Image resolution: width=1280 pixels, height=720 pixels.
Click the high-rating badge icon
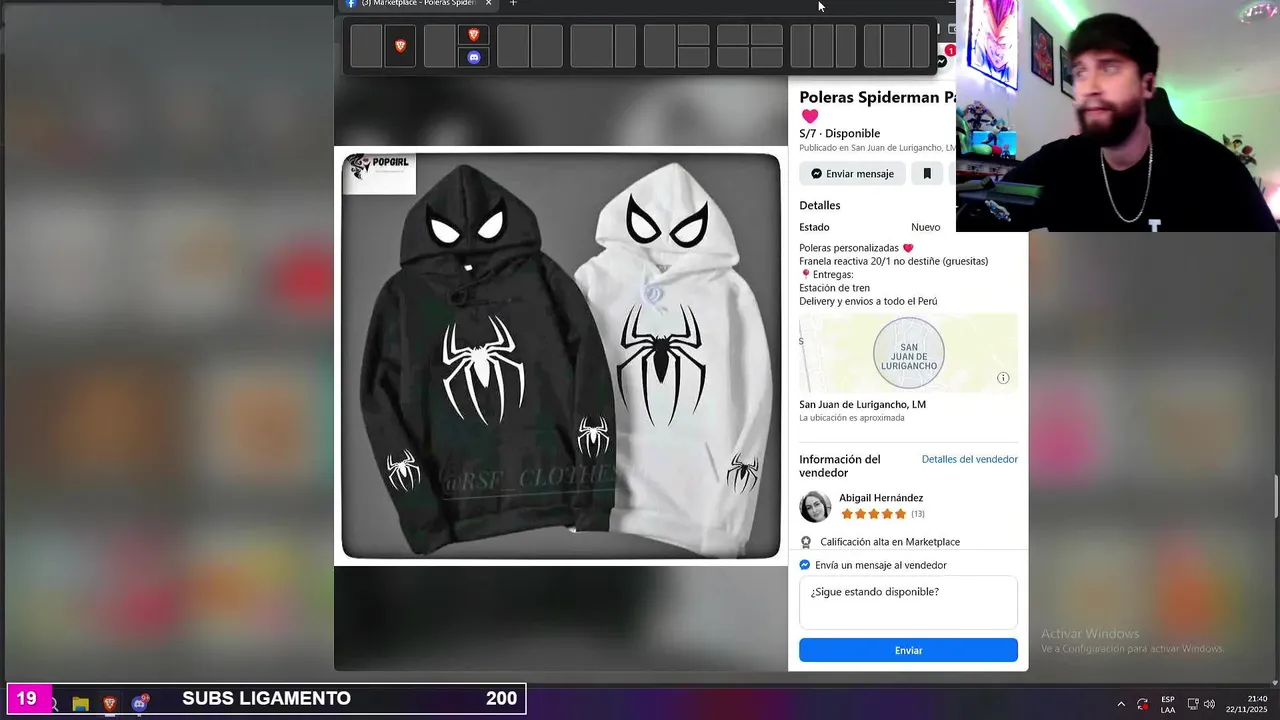click(806, 542)
